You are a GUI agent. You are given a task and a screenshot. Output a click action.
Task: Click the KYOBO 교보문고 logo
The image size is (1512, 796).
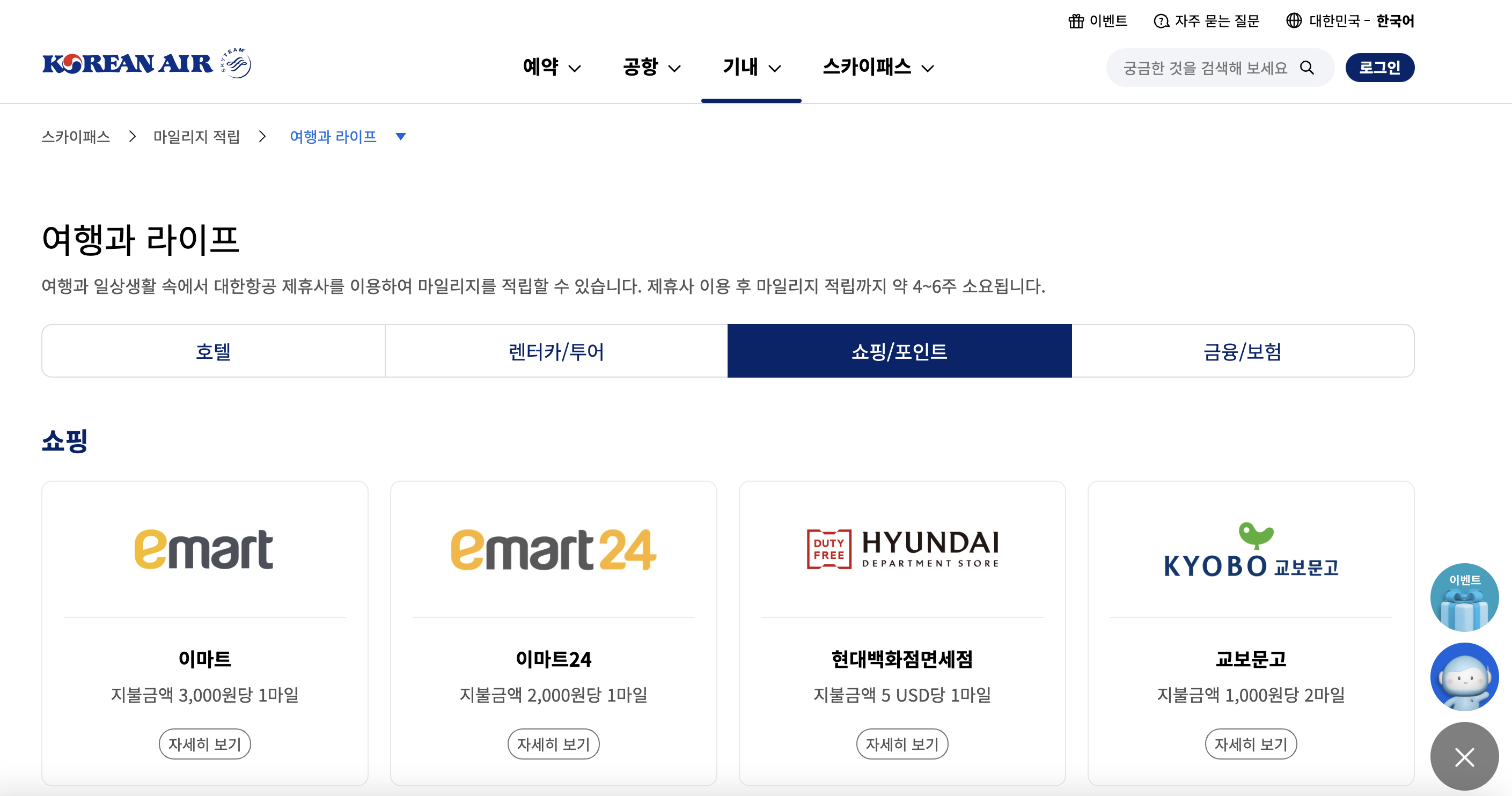[x=1251, y=550]
